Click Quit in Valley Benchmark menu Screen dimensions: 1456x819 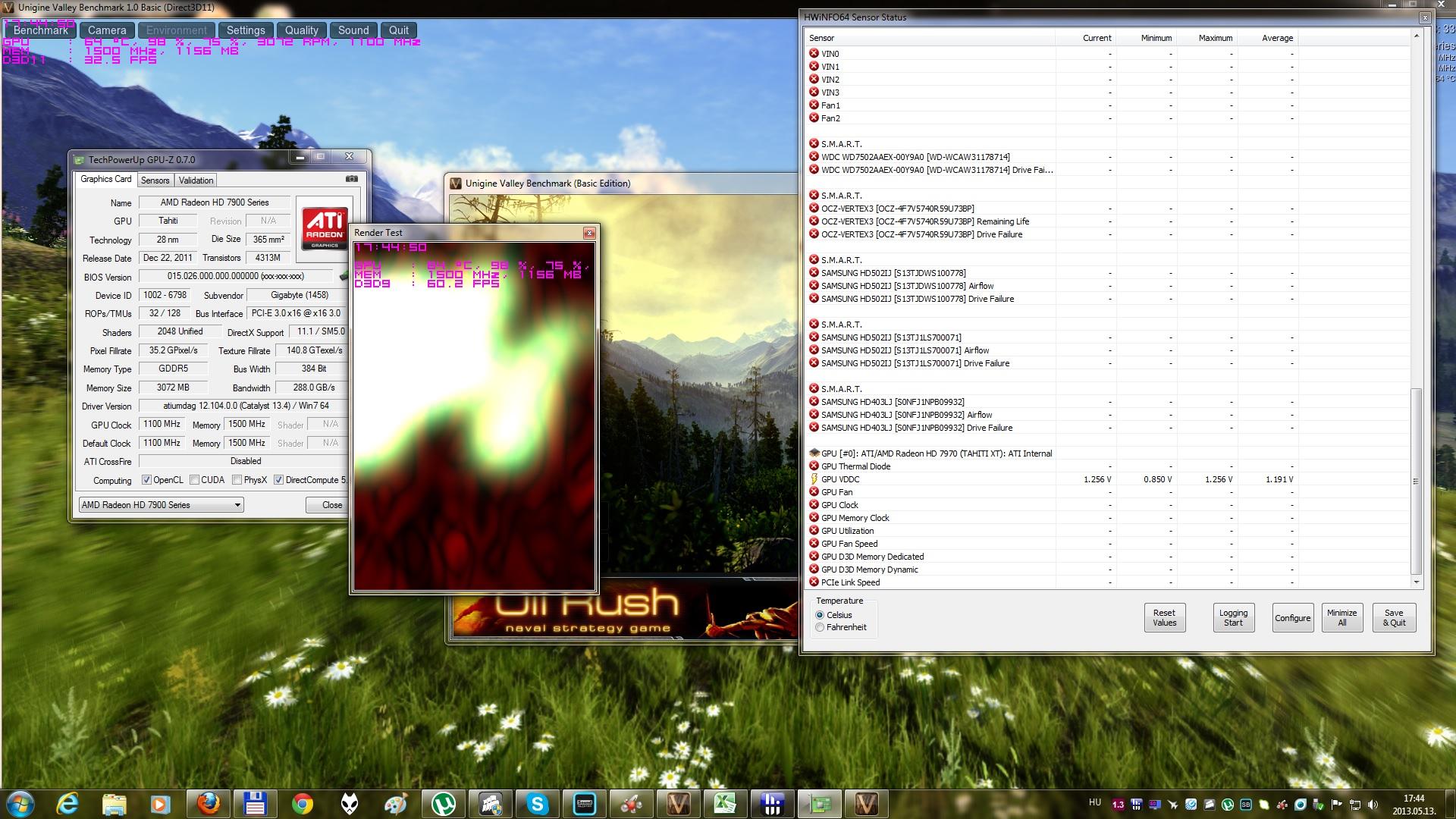(399, 30)
